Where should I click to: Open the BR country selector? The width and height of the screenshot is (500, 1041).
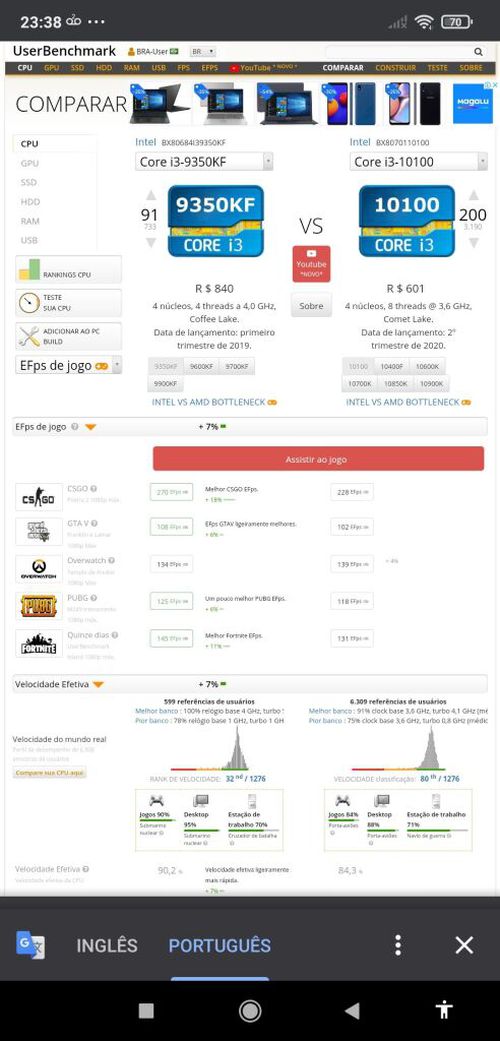203,52
